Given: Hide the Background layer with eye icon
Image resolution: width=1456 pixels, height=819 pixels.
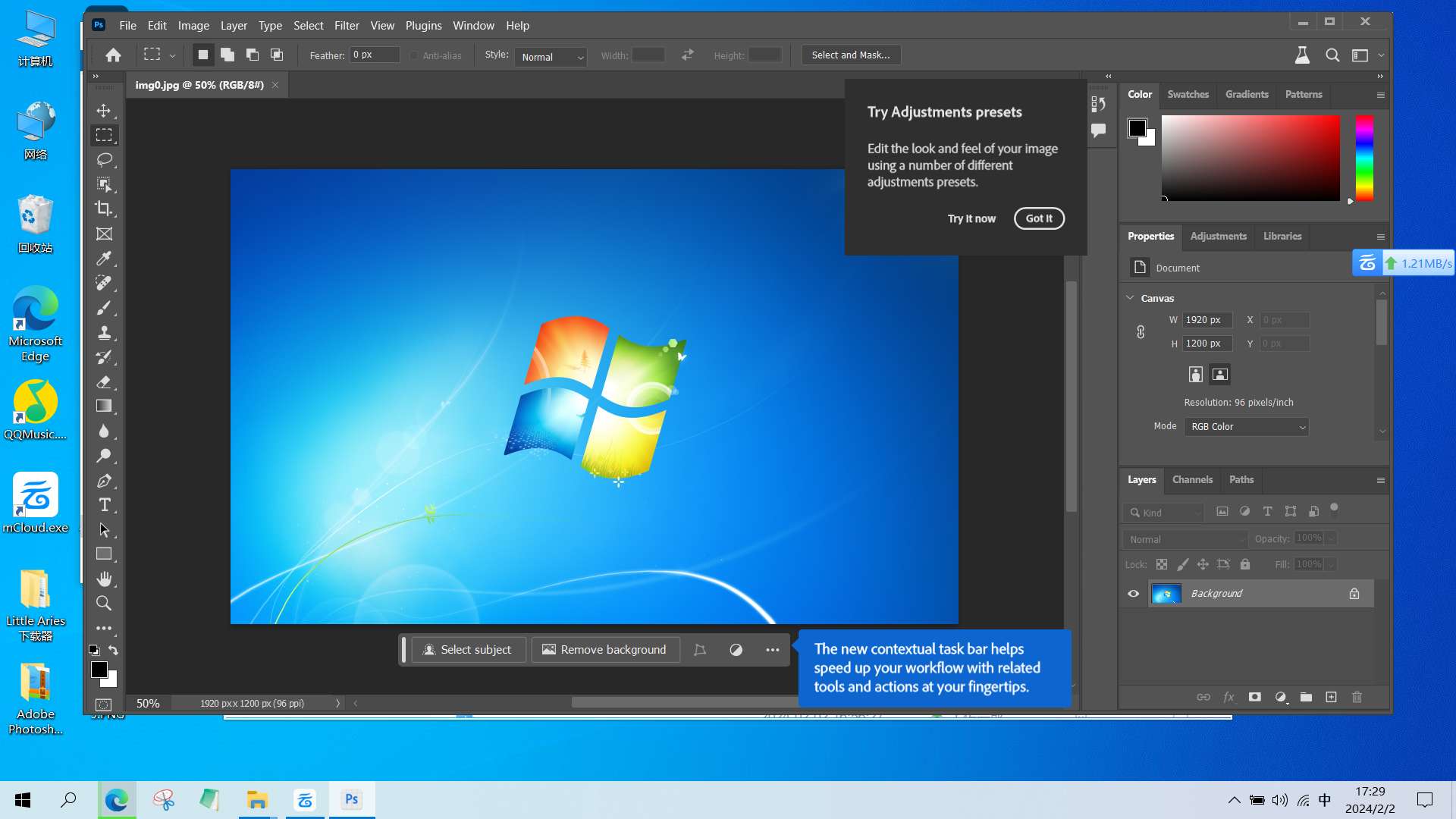Looking at the screenshot, I should [x=1133, y=594].
